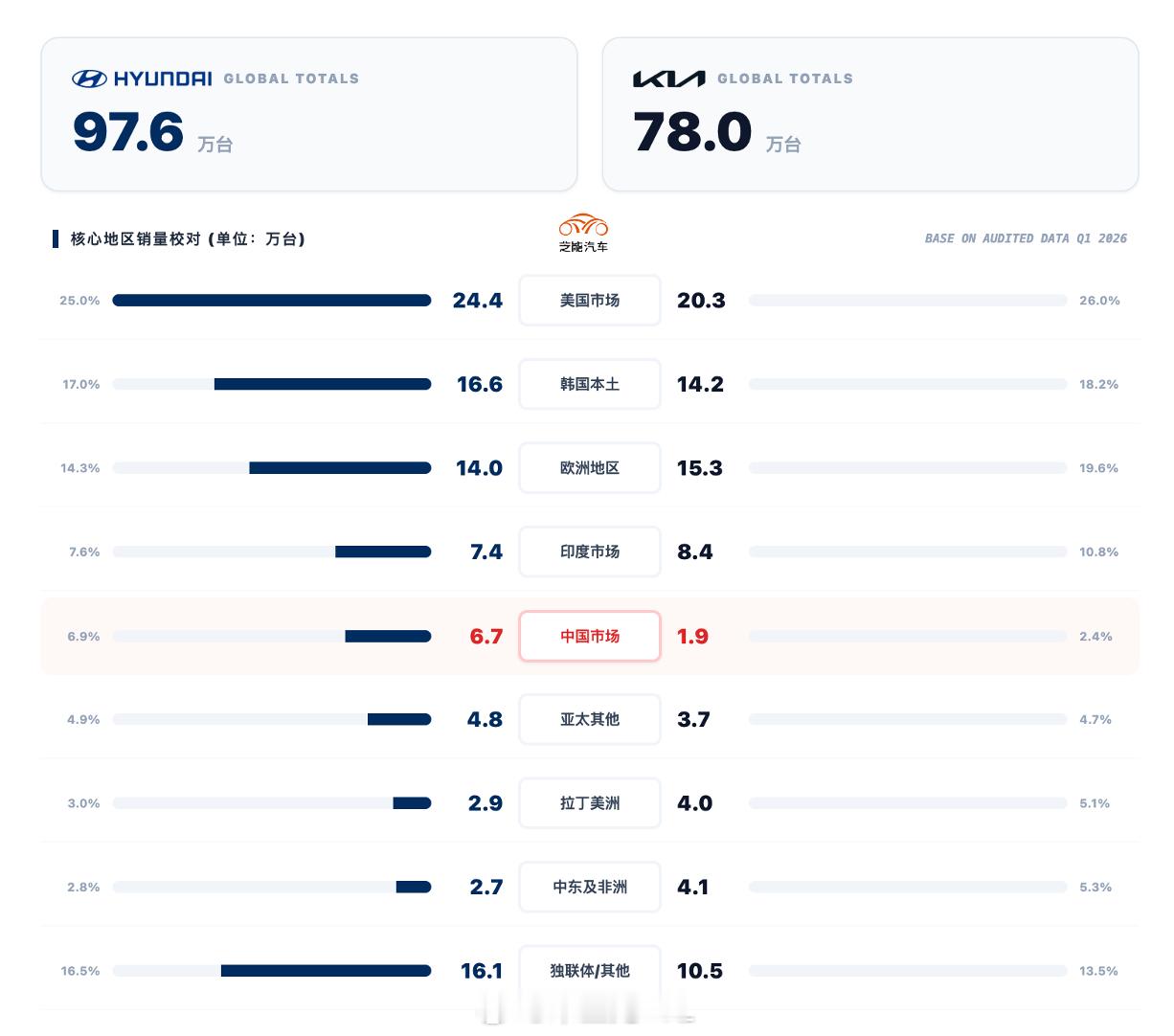Click the 2.4% share in the China row
The image size is (1174, 1036).
click(1095, 636)
